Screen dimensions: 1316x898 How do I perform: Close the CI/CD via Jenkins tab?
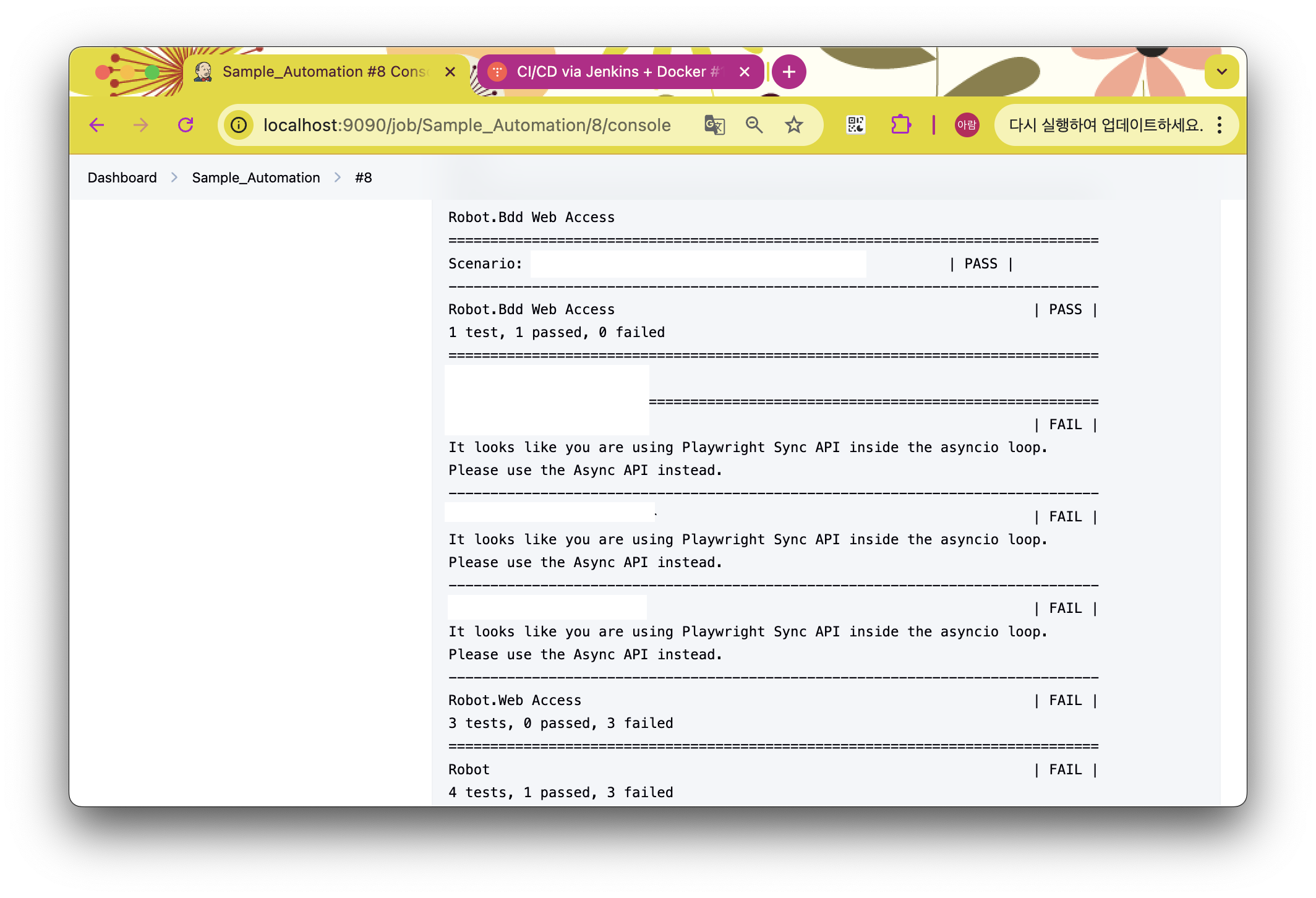click(745, 72)
